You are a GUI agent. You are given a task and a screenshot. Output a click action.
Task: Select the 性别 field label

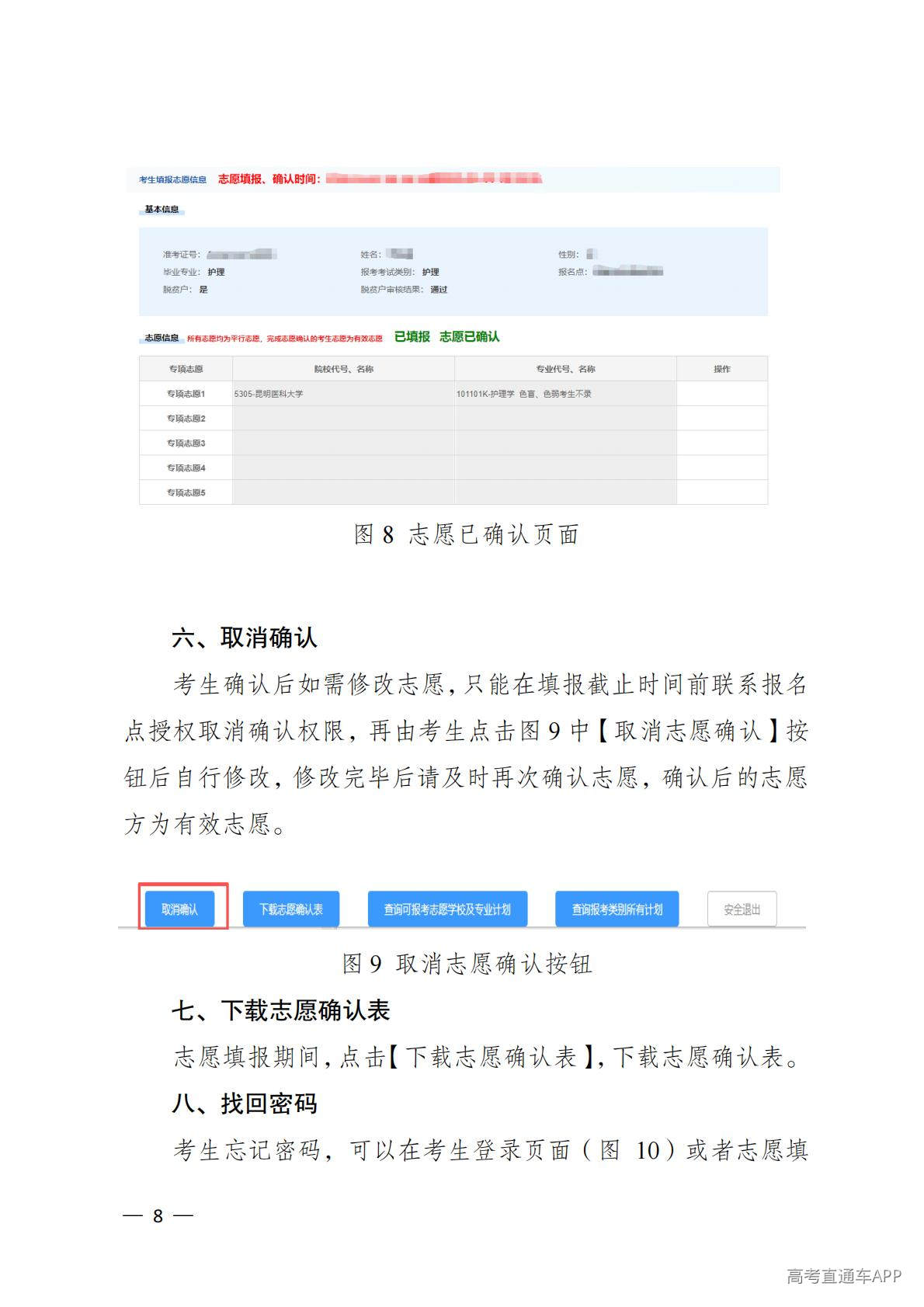coord(568,255)
